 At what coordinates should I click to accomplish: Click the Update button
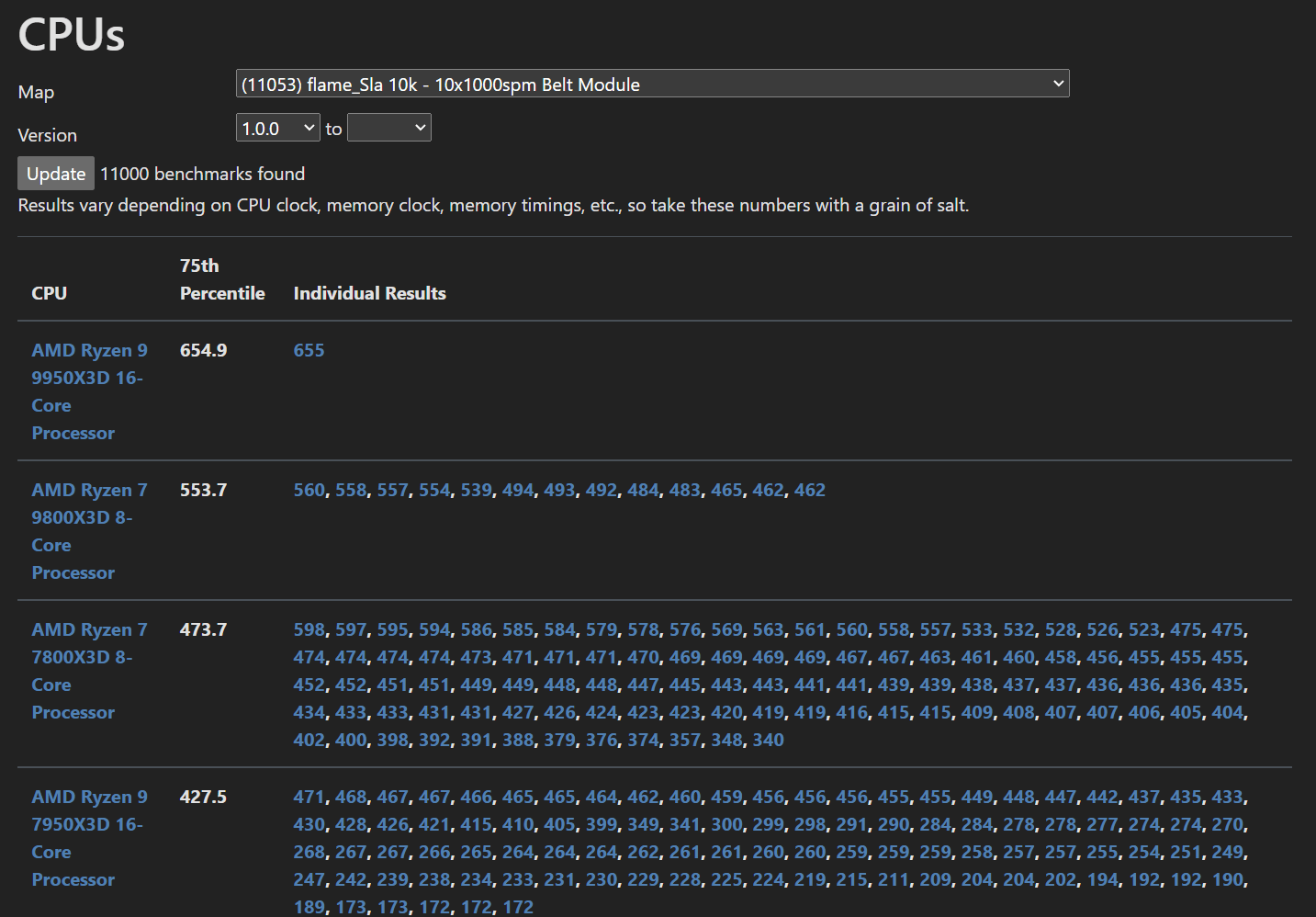click(55, 173)
